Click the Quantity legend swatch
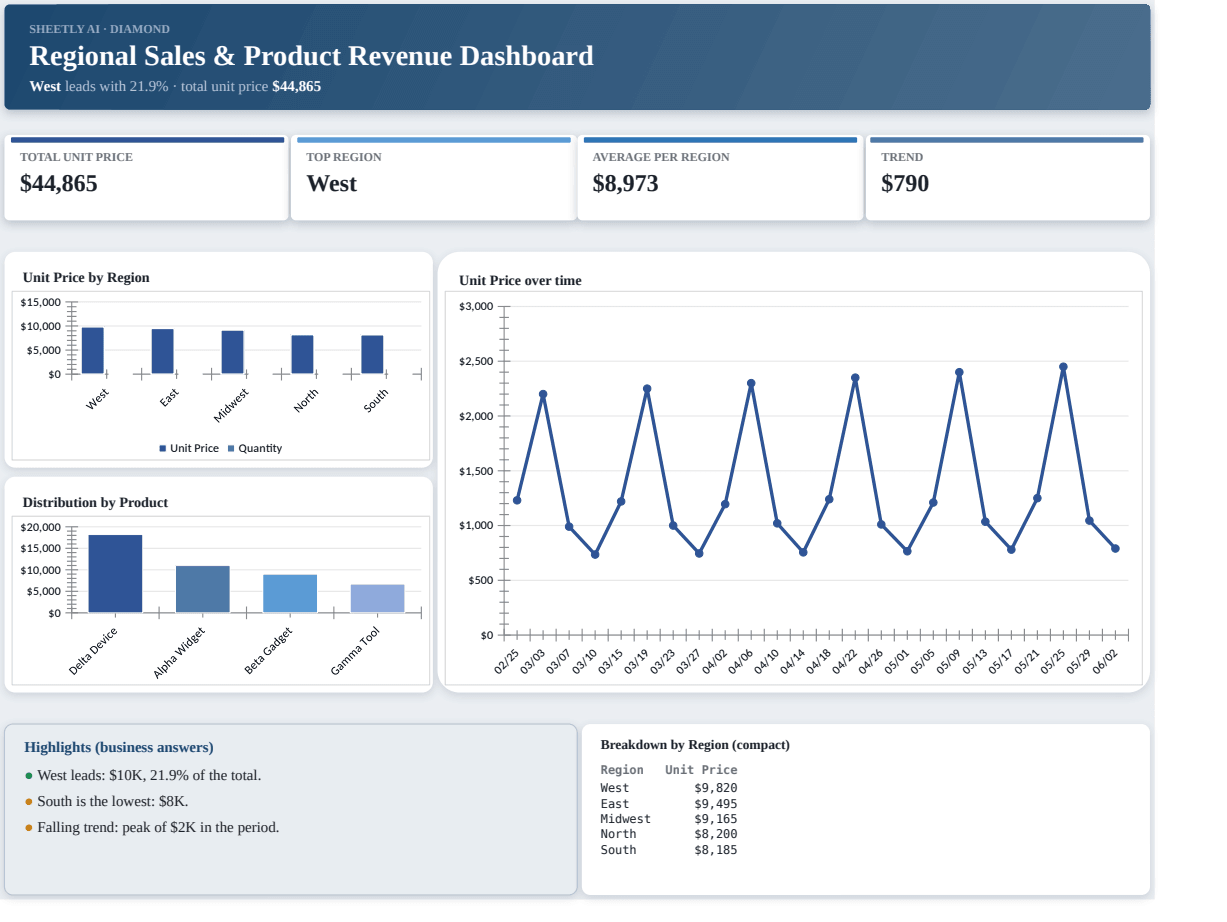Image resolution: width=1227 pixels, height=922 pixels. coord(231,449)
